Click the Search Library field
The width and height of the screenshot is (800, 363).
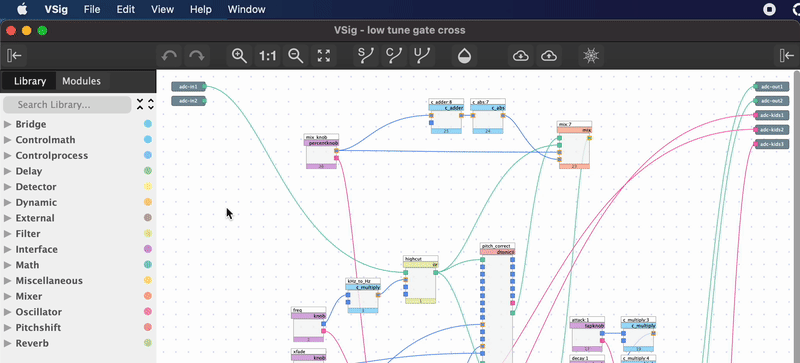67,105
